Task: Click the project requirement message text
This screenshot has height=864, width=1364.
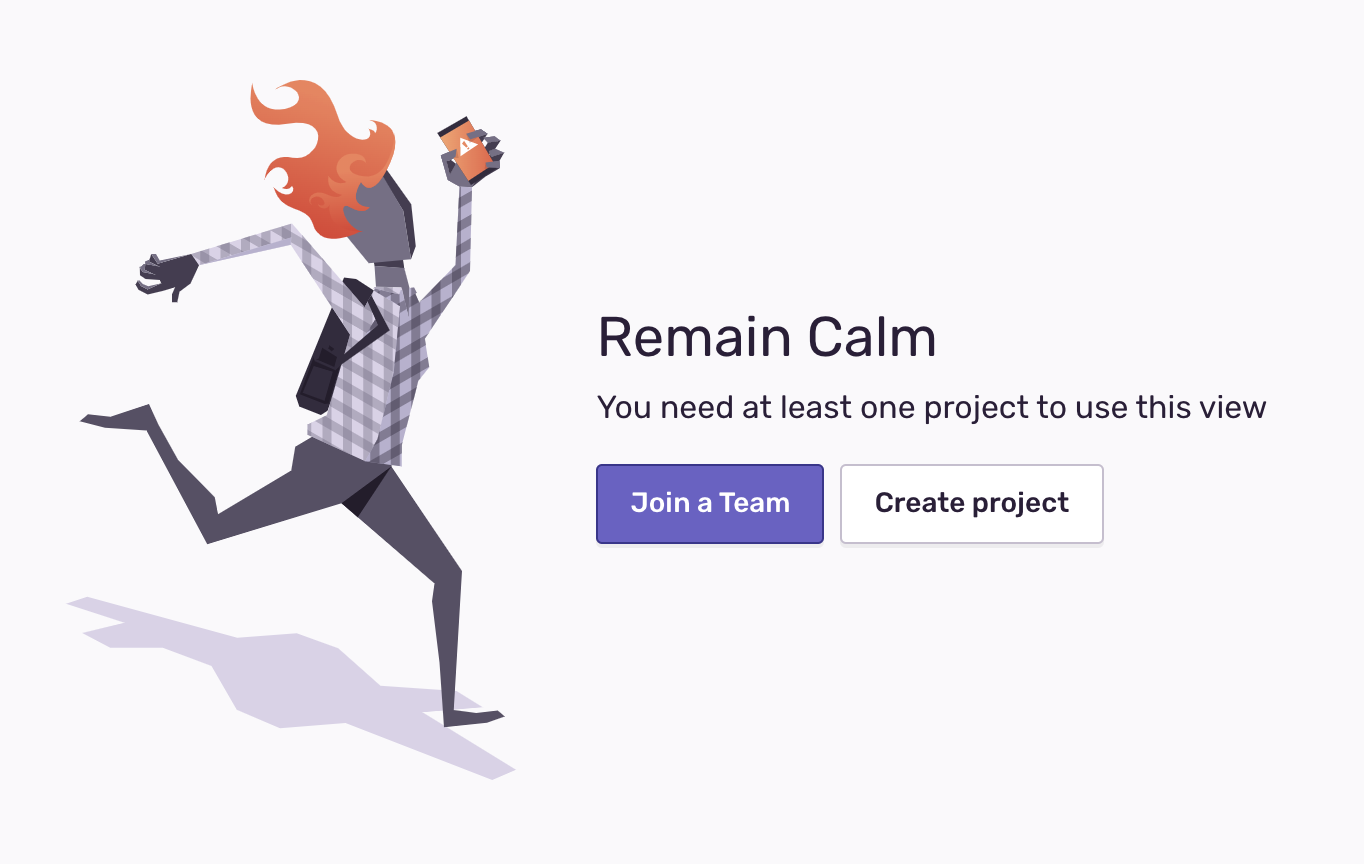Action: coord(932,408)
